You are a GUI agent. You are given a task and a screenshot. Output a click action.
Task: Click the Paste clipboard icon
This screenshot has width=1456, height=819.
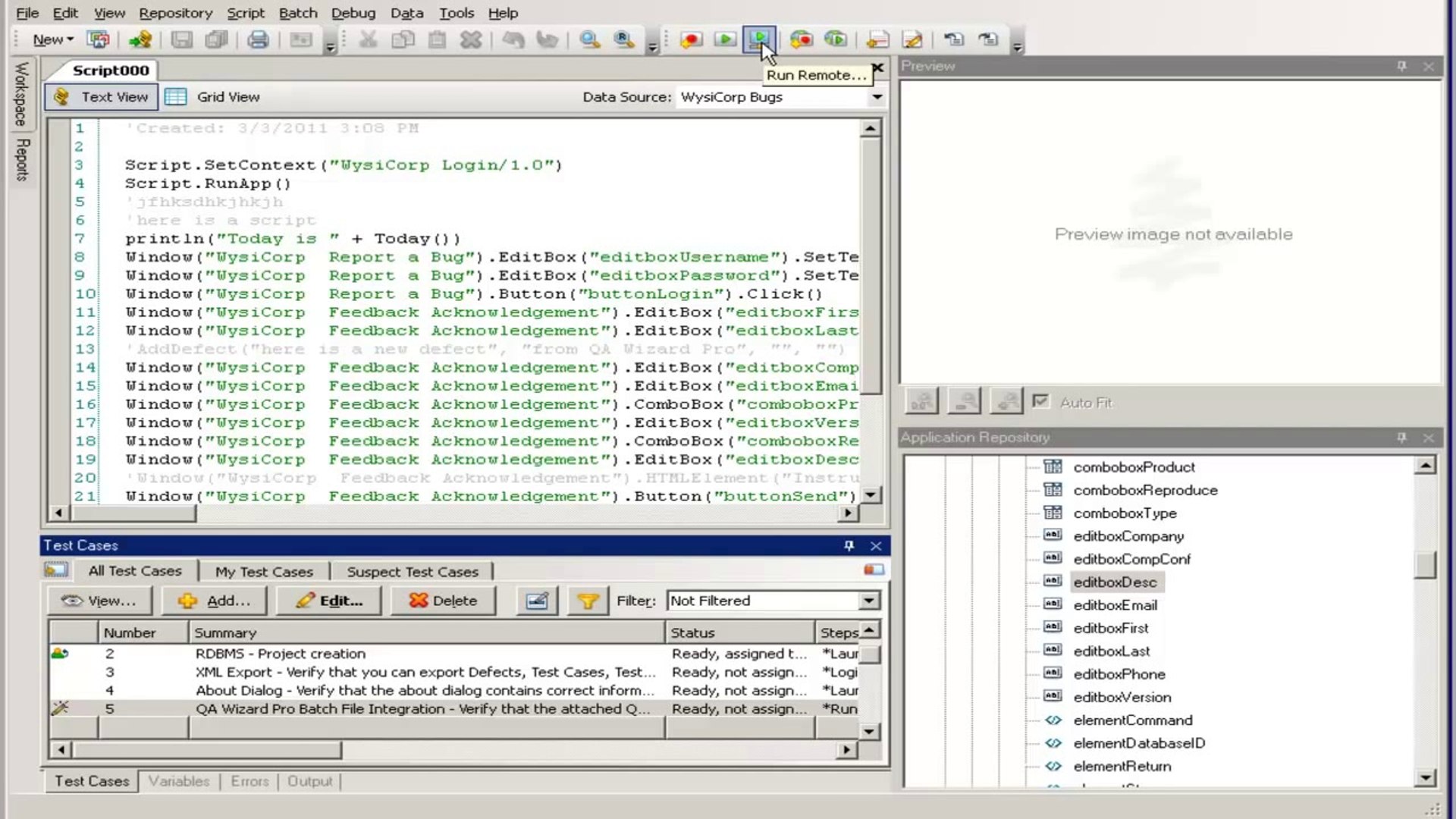coord(437,39)
